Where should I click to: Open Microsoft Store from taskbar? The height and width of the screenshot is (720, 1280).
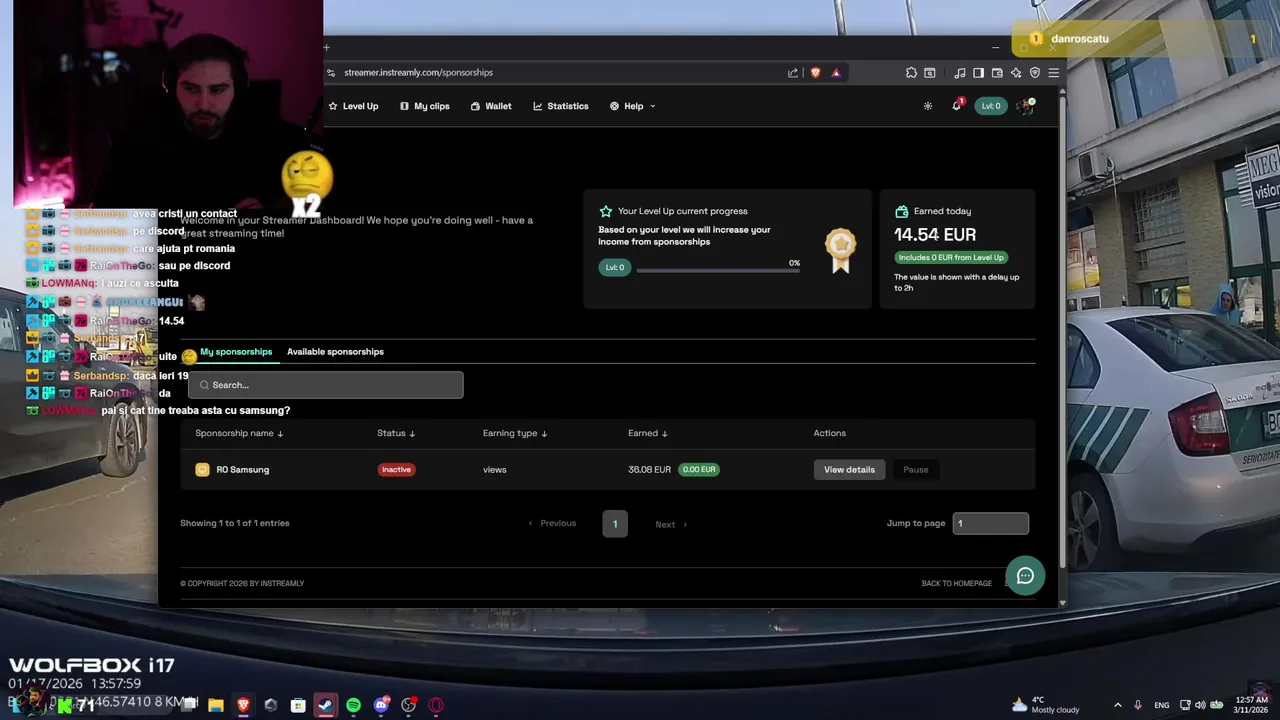tap(298, 705)
